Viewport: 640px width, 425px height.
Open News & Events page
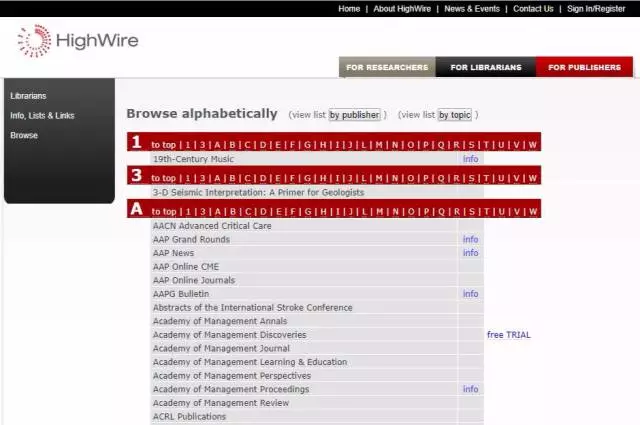pyautogui.click(x=472, y=9)
